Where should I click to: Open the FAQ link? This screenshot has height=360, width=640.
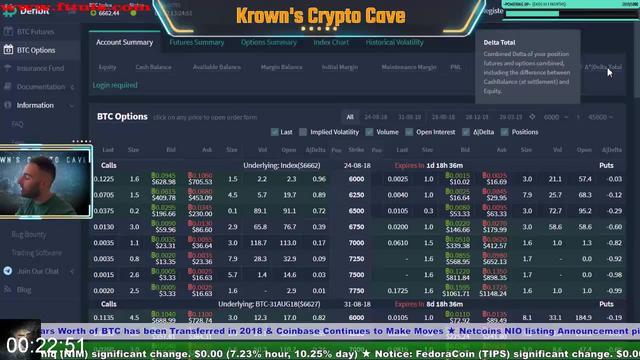[17, 124]
